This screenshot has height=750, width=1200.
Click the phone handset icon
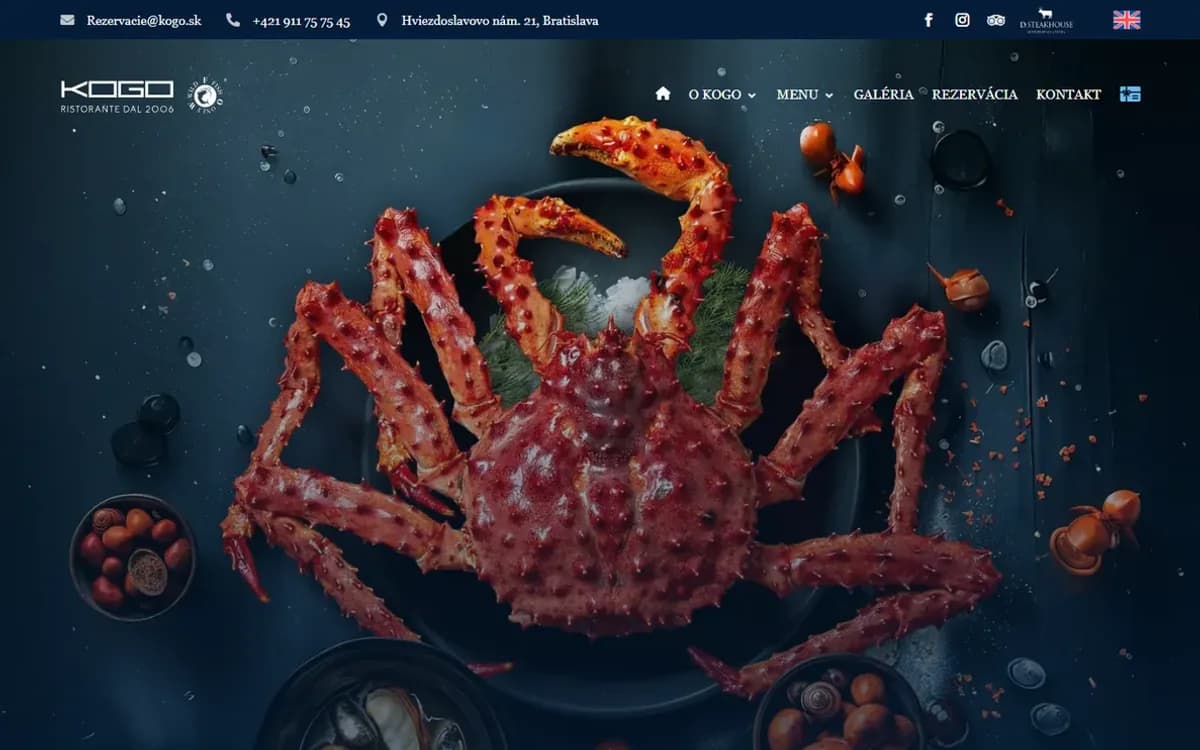[x=233, y=20]
